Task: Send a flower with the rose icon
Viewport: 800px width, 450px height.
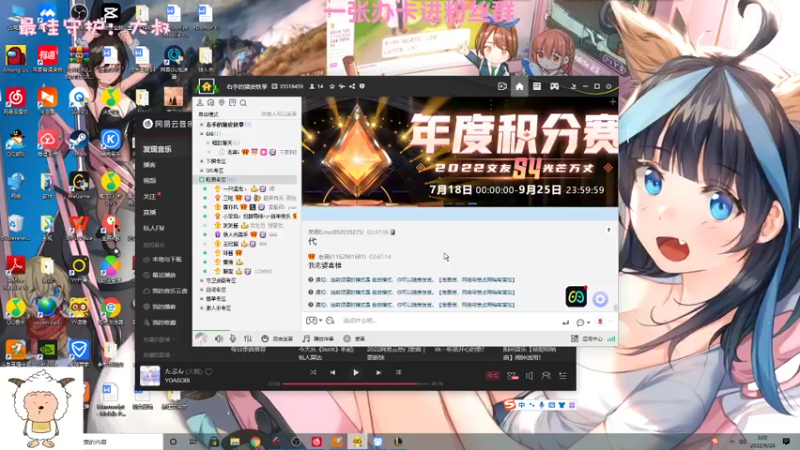Action: (x=601, y=321)
